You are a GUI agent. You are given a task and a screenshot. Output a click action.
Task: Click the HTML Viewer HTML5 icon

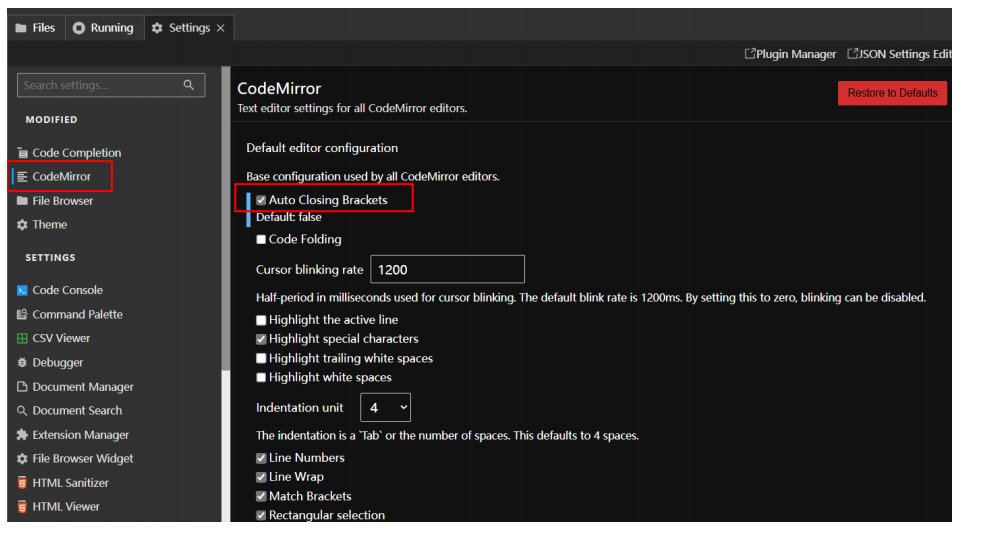pyautogui.click(x=22, y=507)
